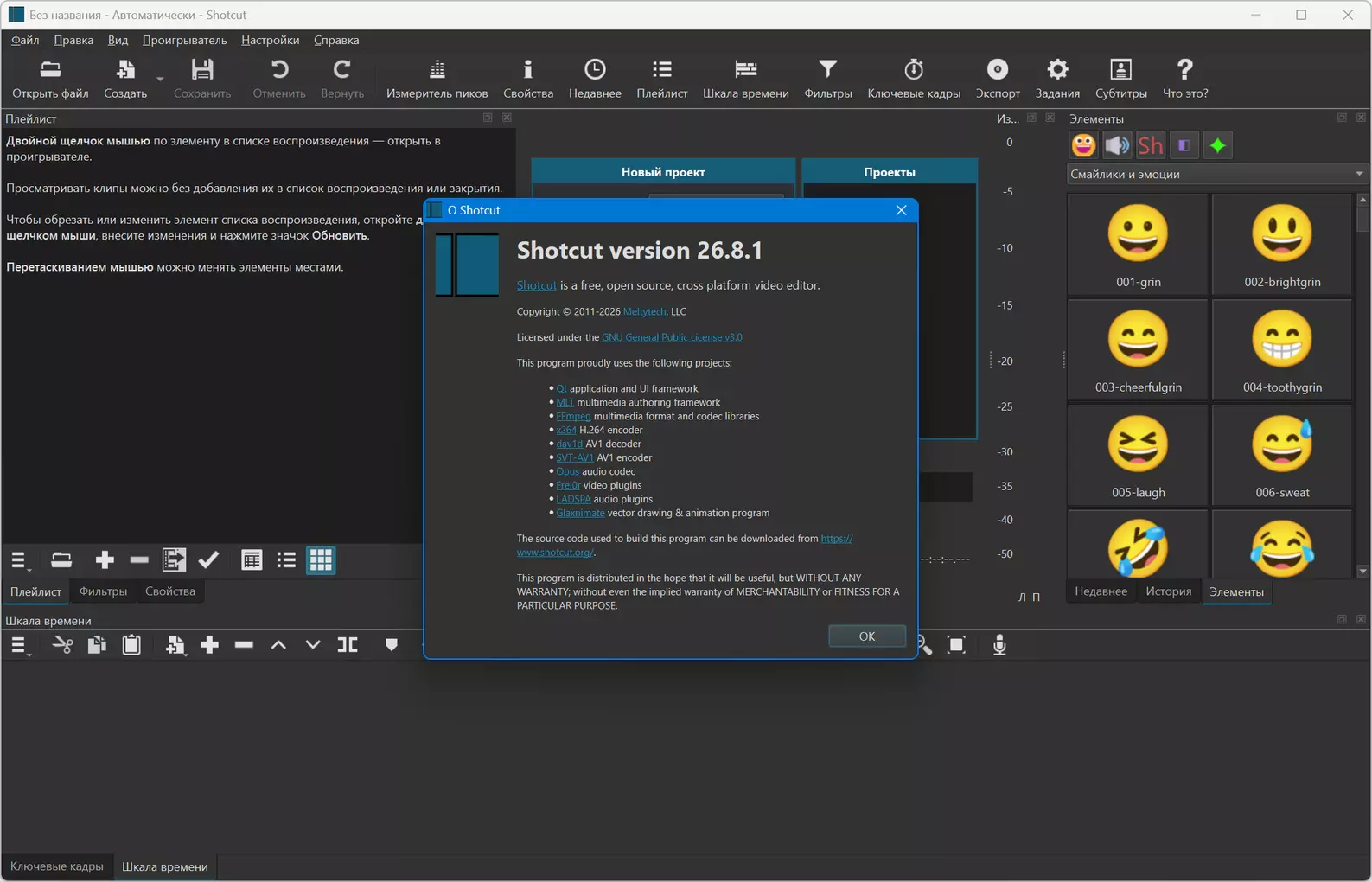Open the Настройки menu

coord(270,40)
